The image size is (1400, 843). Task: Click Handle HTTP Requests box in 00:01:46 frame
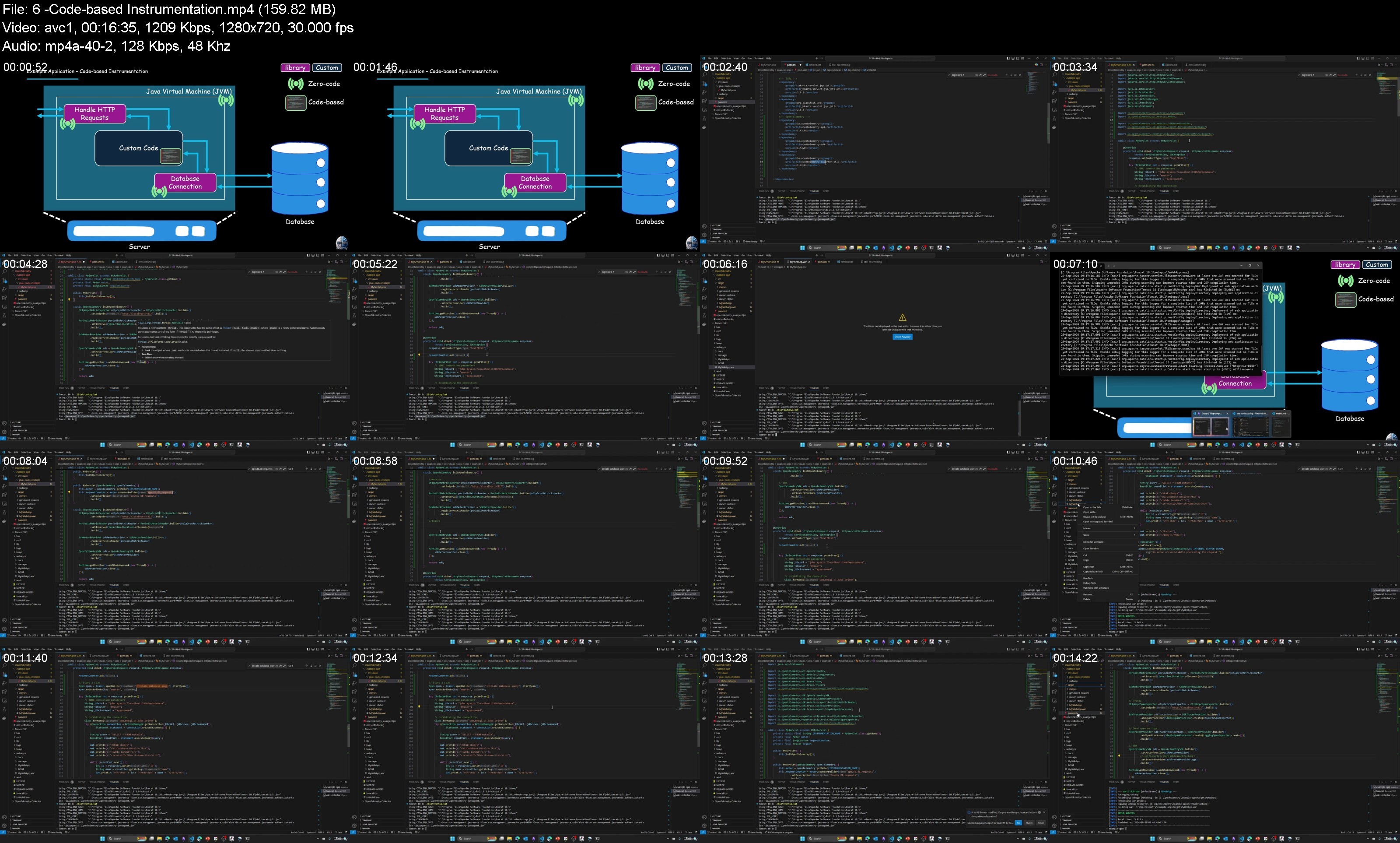444,114
